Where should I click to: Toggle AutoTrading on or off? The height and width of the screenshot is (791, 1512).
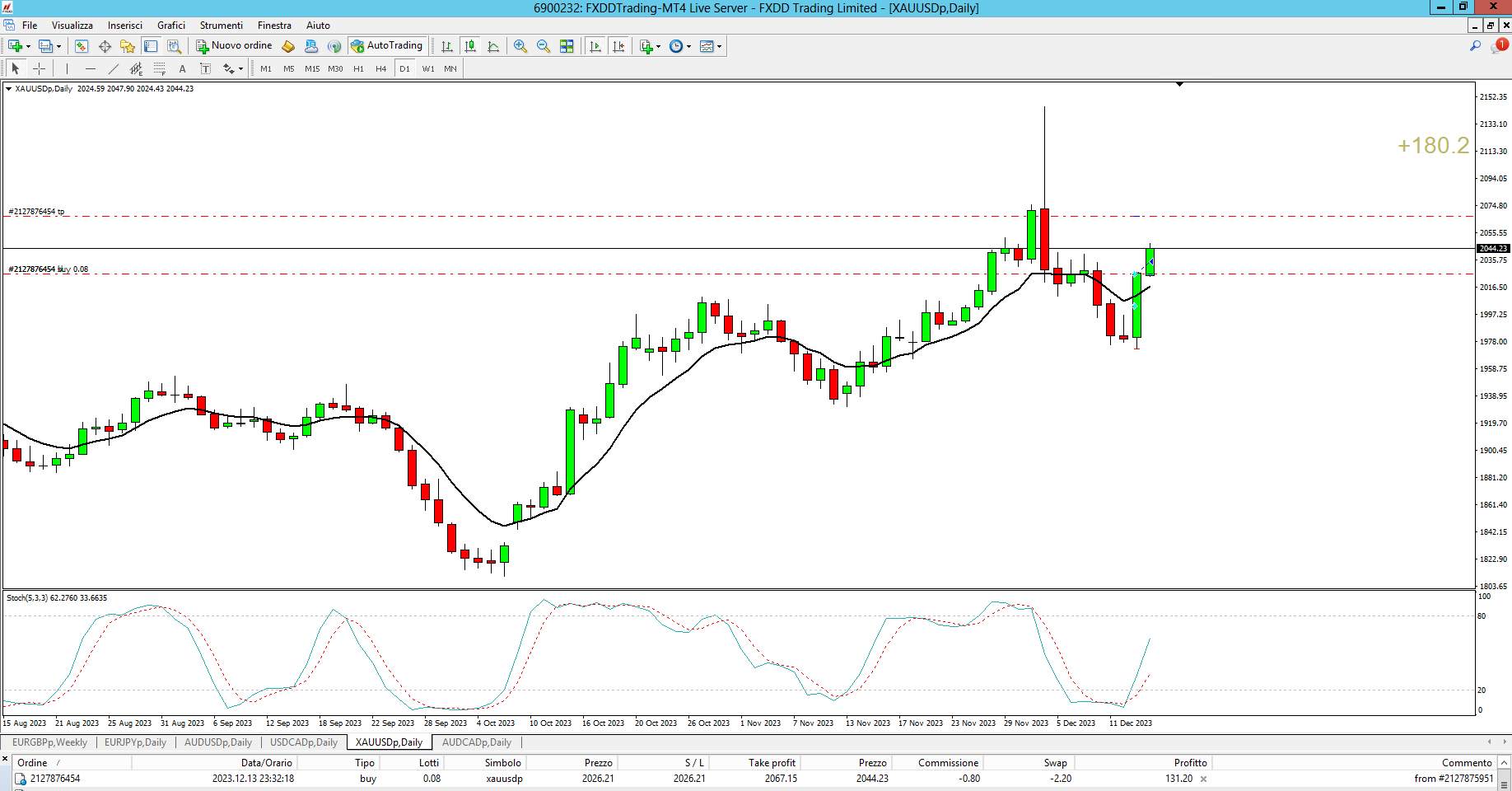click(386, 46)
